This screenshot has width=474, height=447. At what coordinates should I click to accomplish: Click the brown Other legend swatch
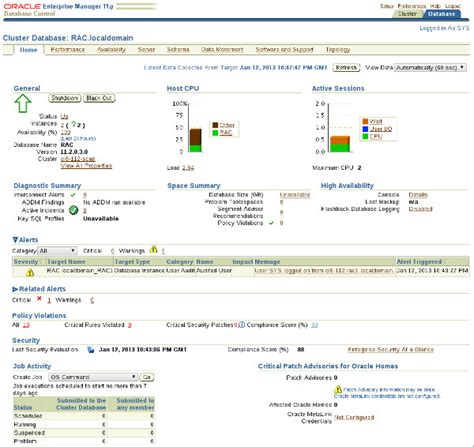tap(215, 125)
